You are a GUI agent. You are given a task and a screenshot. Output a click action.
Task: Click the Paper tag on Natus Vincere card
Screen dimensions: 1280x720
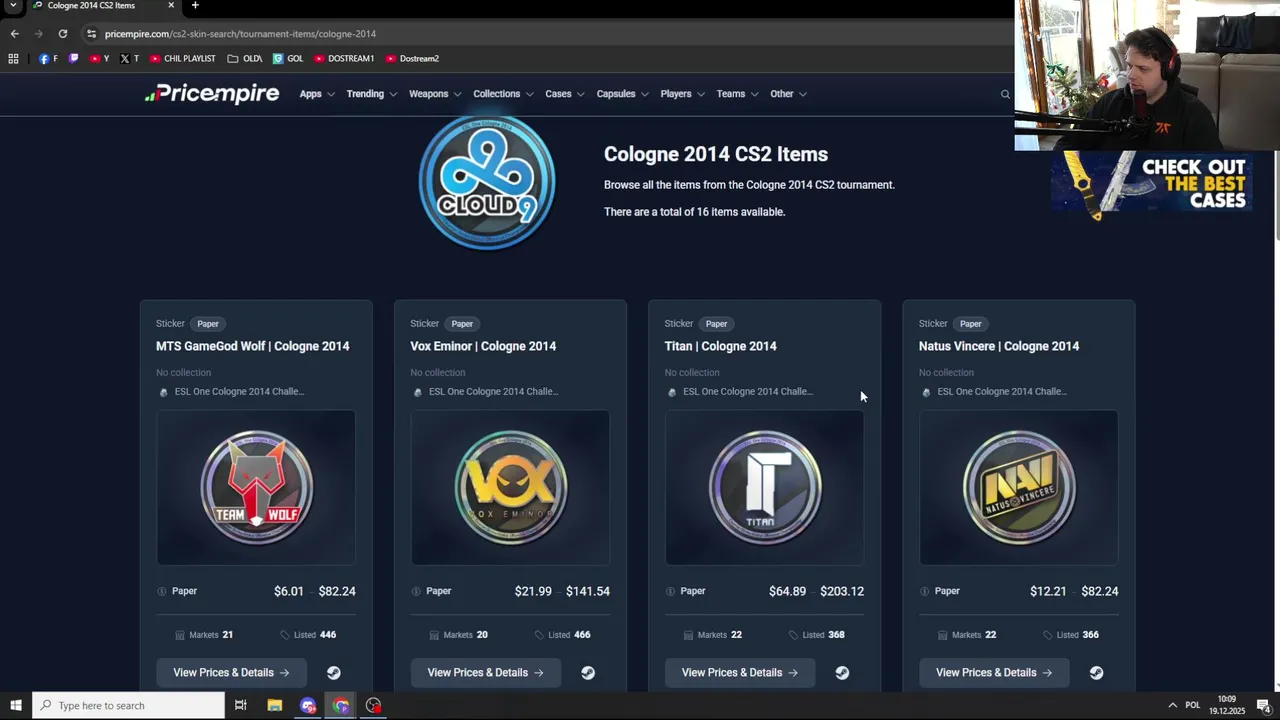[x=971, y=324]
